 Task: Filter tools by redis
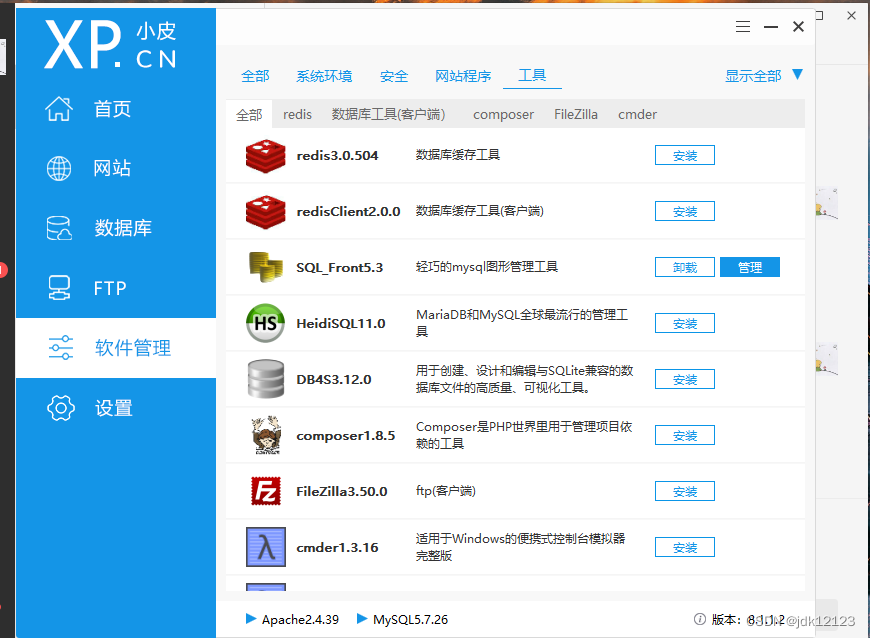coord(297,114)
